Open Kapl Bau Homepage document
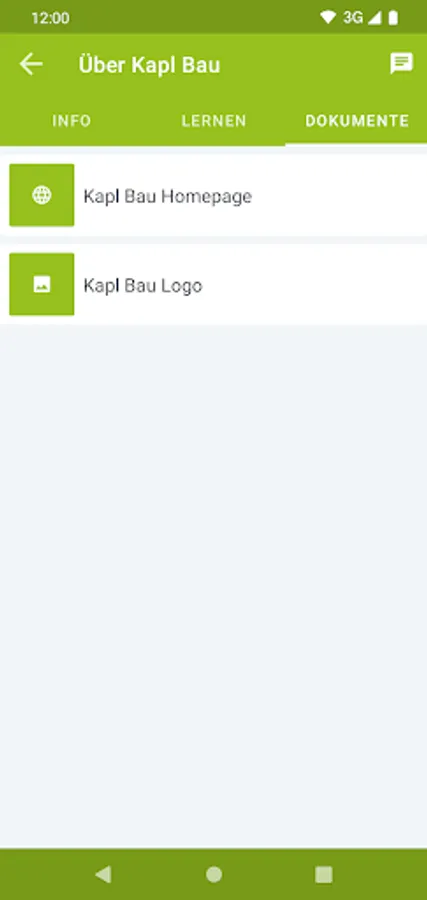This screenshot has width=427, height=900. (168, 196)
